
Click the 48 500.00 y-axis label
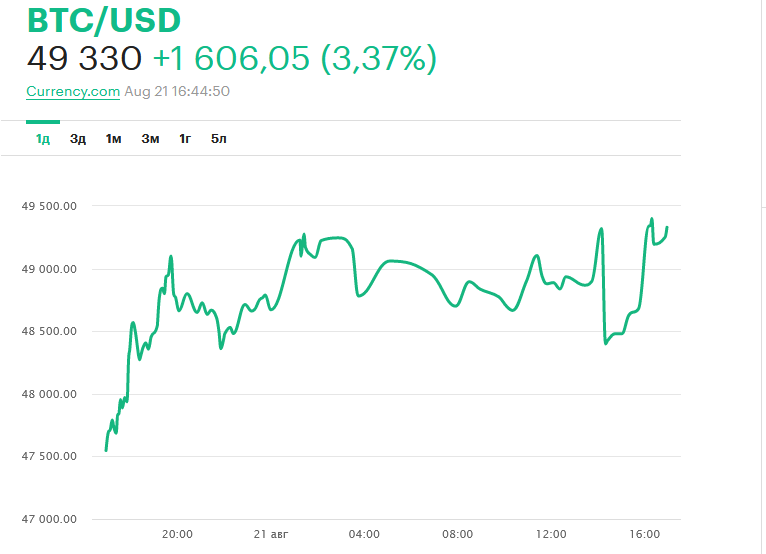[49, 331]
